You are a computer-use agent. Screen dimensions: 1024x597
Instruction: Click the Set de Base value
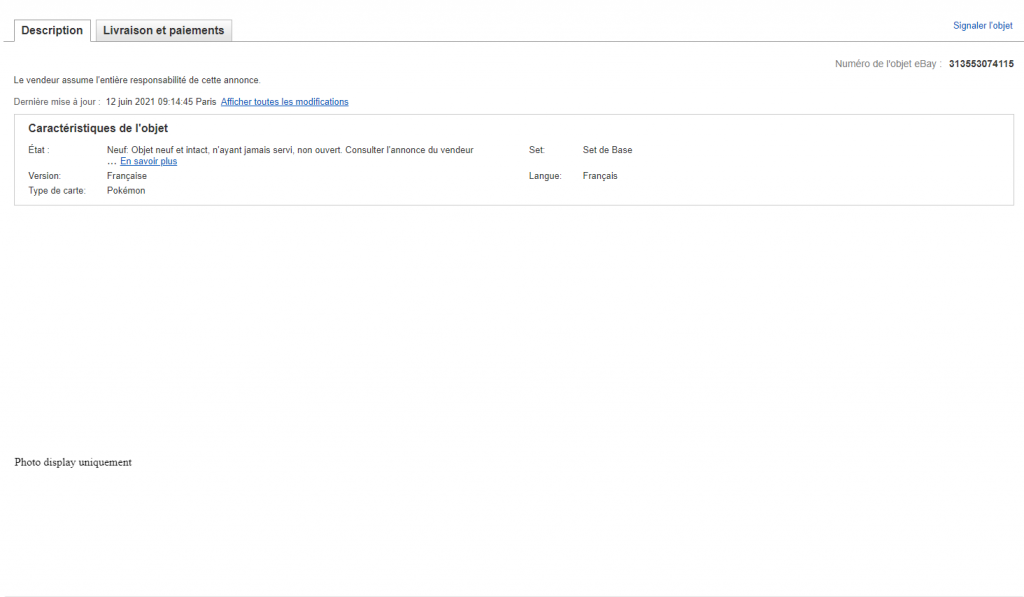(x=607, y=150)
